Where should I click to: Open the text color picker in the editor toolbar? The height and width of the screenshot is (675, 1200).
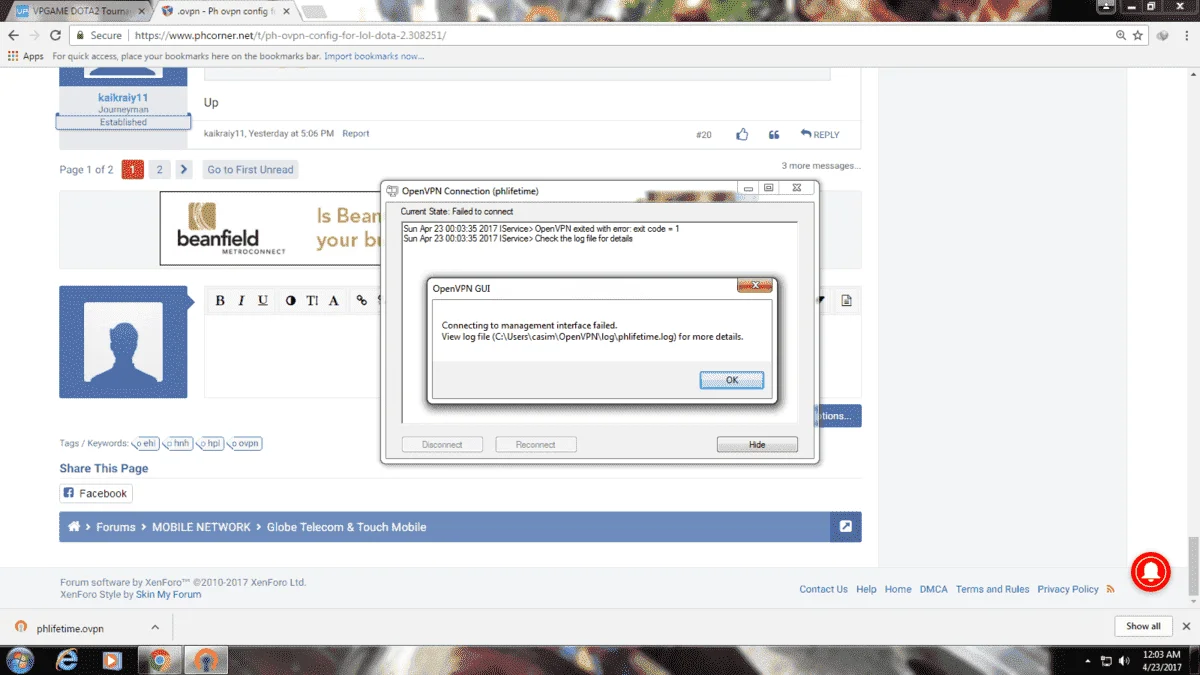(291, 300)
